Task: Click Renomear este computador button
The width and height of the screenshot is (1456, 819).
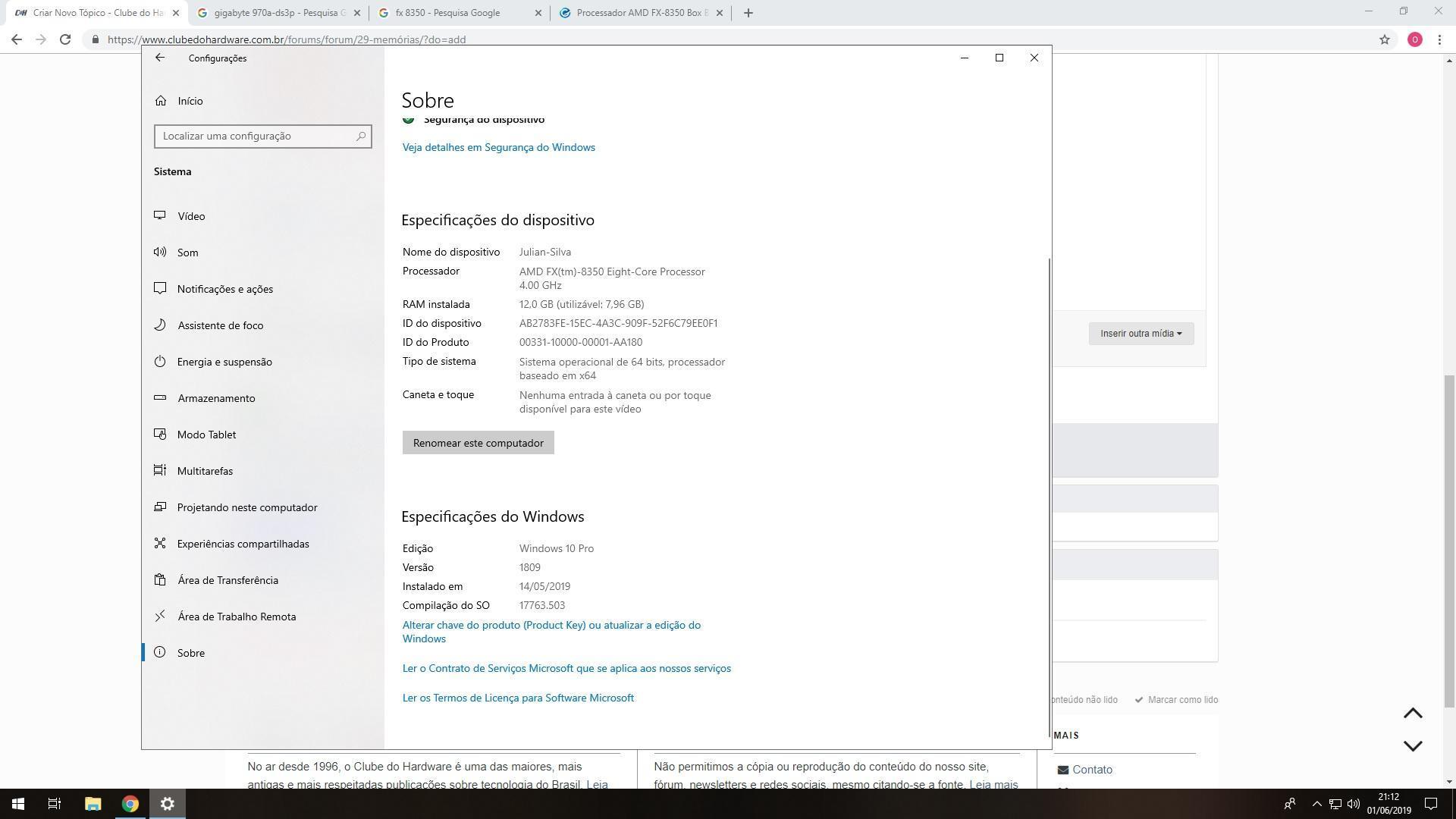Action: pos(478,443)
